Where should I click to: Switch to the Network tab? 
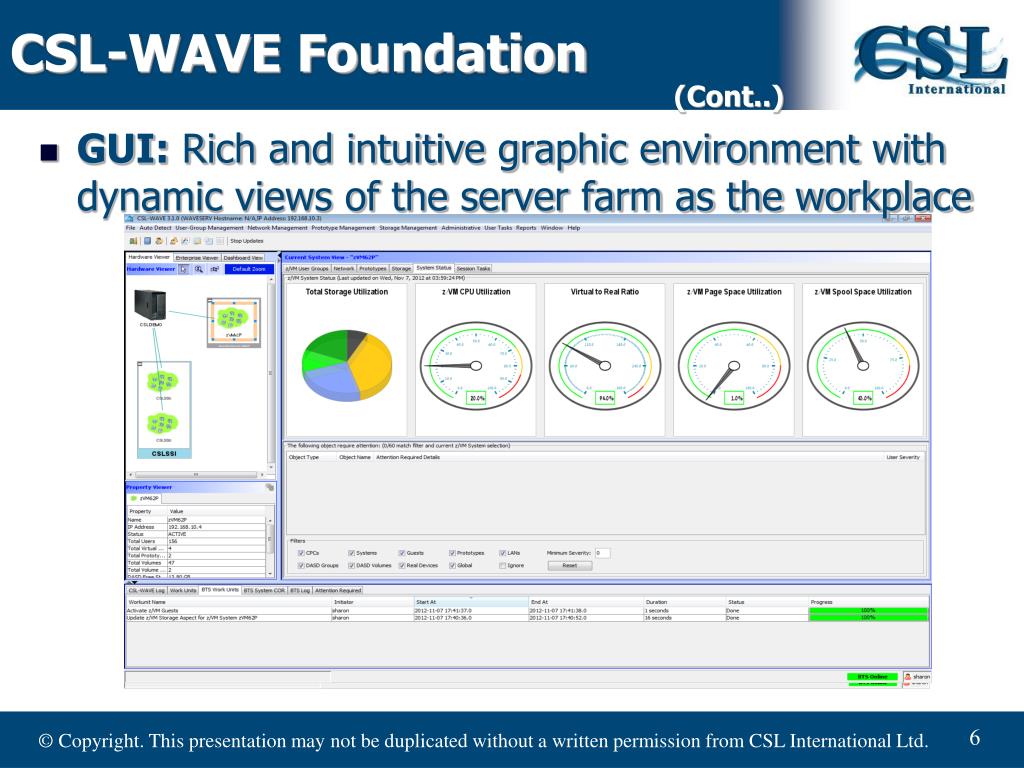(x=344, y=268)
